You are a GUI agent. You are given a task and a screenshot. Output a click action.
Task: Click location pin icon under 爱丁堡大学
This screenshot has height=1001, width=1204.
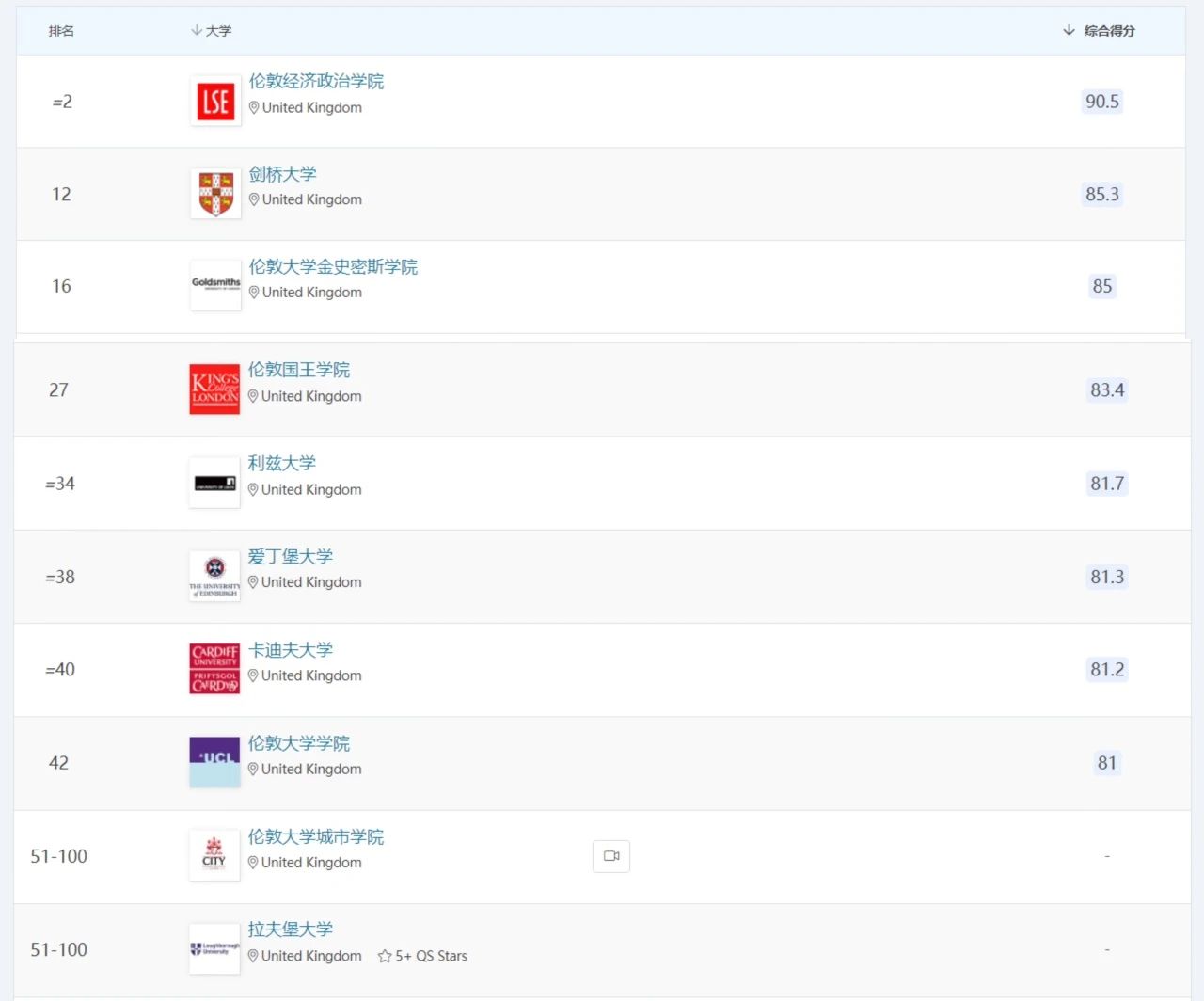click(x=253, y=582)
